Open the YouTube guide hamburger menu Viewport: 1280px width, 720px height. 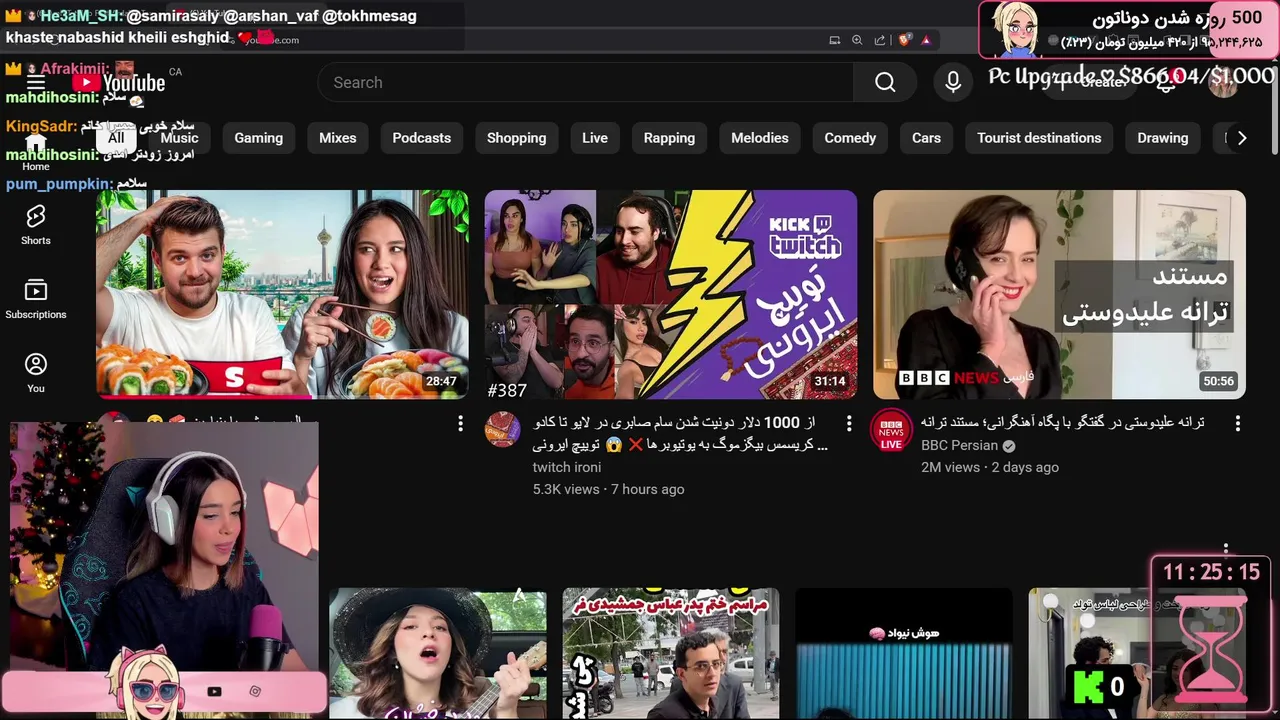pos(36,82)
